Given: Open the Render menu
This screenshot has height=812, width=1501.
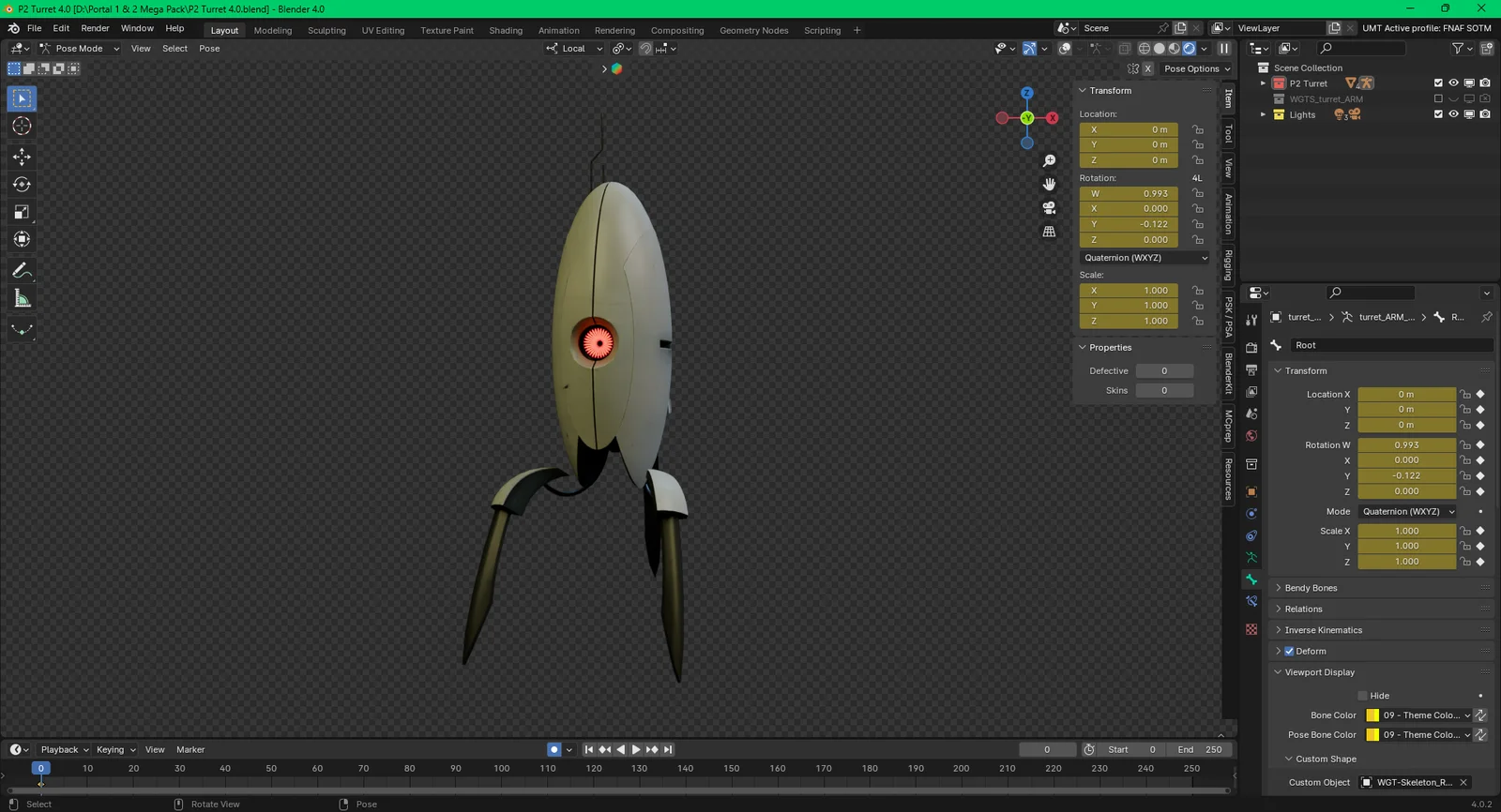Looking at the screenshot, I should [95, 28].
